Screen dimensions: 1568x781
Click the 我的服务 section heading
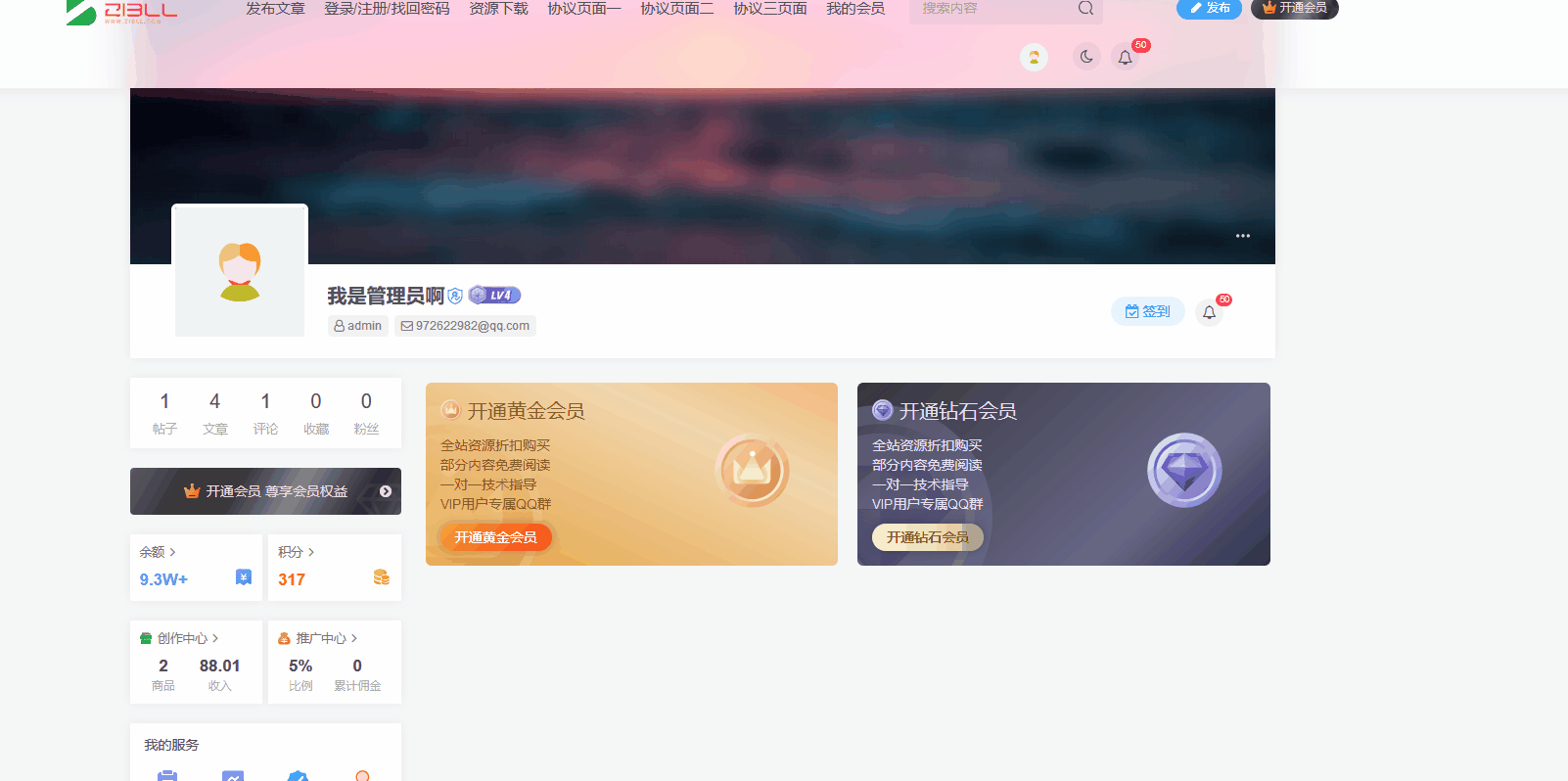[x=171, y=745]
